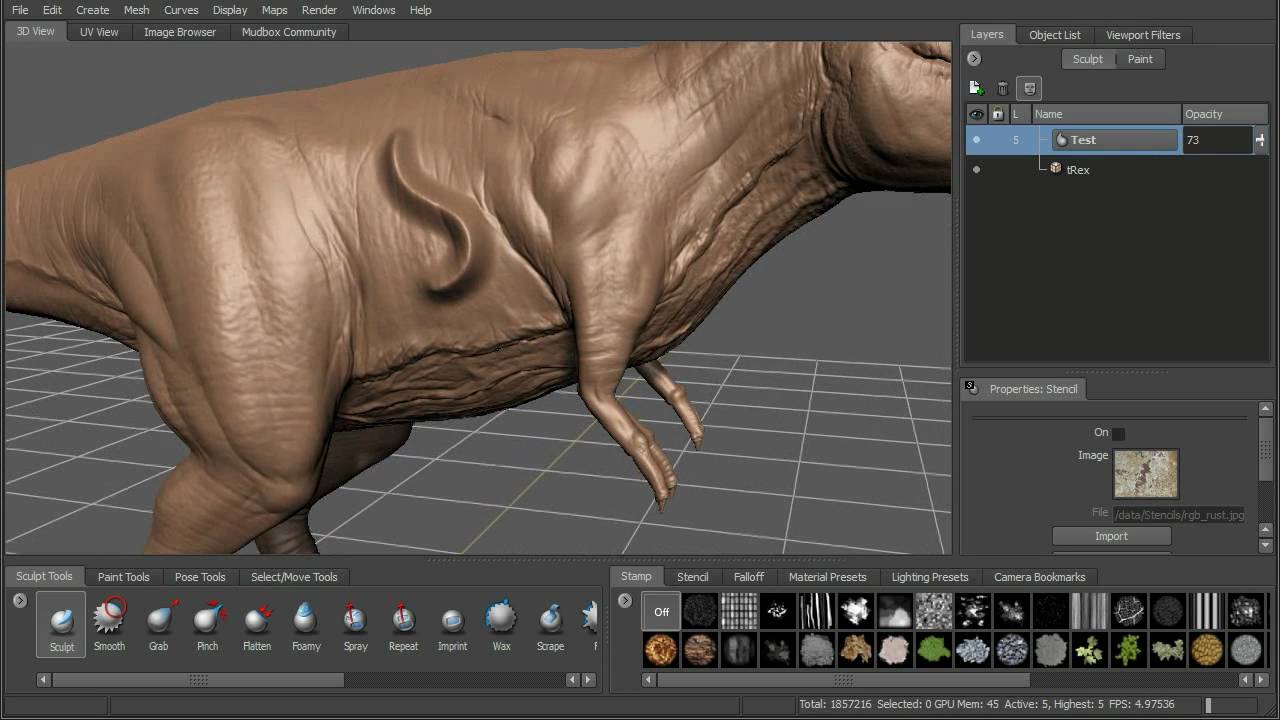Expand the Sculpt Tools tray

click(x=19, y=601)
